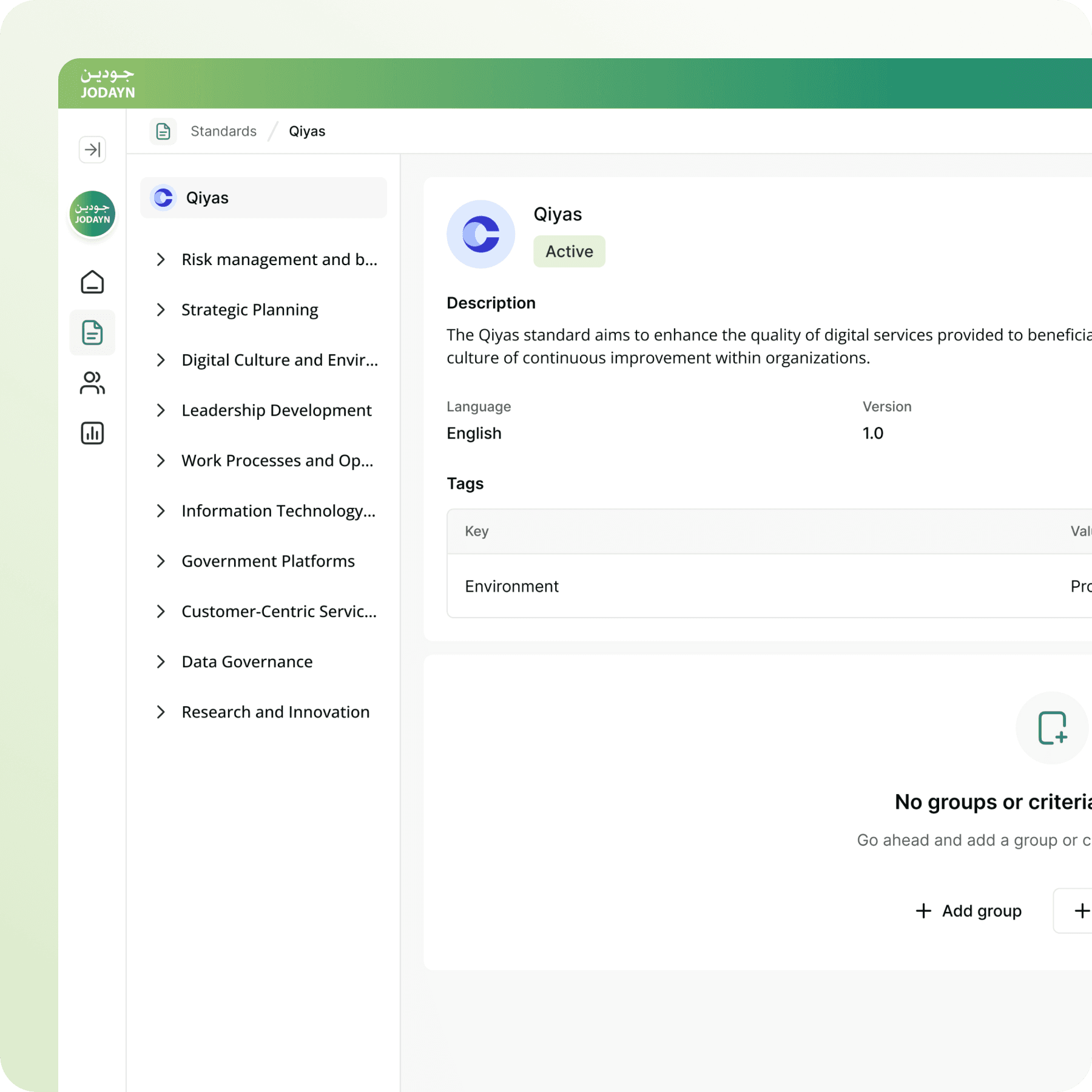Expand the Government Platforms chevron
1092x1092 pixels.
pyautogui.click(x=161, y=561)
